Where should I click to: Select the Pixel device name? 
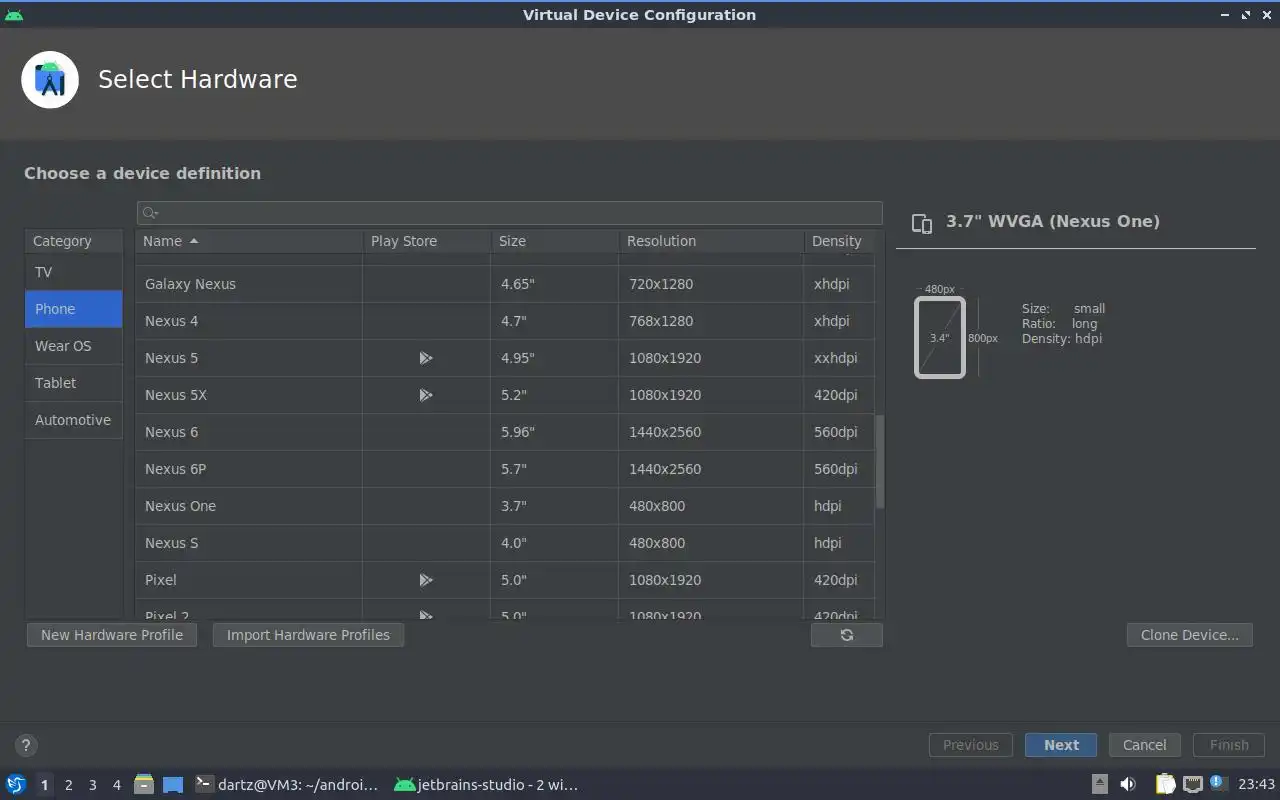pos(161,580)
